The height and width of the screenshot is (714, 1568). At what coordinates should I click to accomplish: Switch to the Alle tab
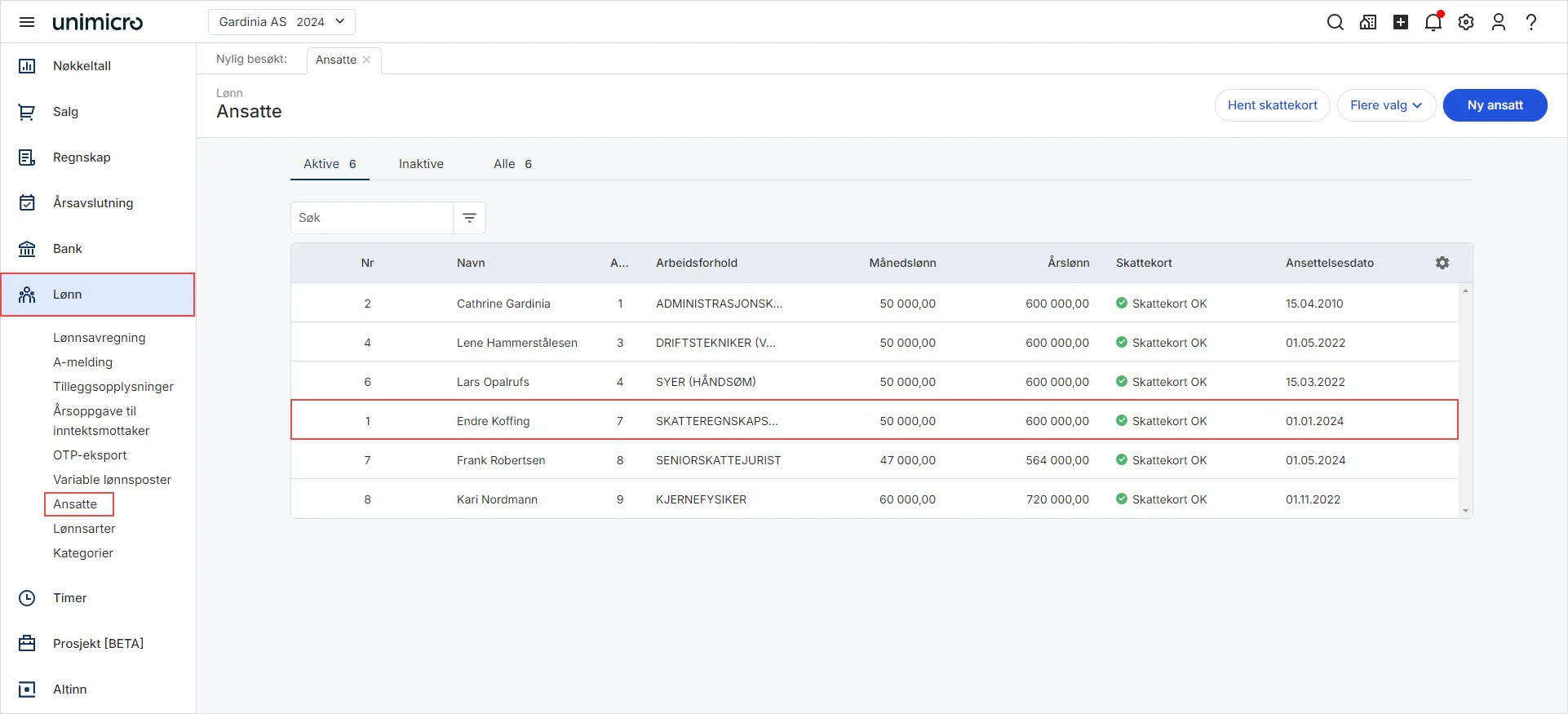[512, 164]
